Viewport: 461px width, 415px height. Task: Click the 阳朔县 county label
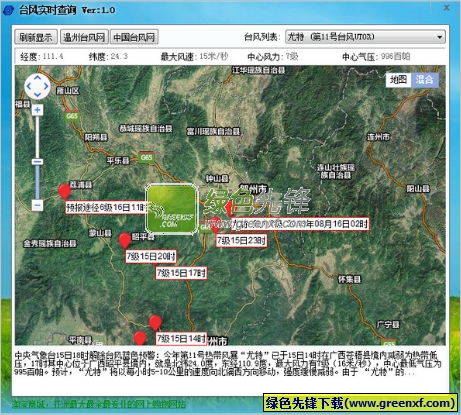coord(96,137)
